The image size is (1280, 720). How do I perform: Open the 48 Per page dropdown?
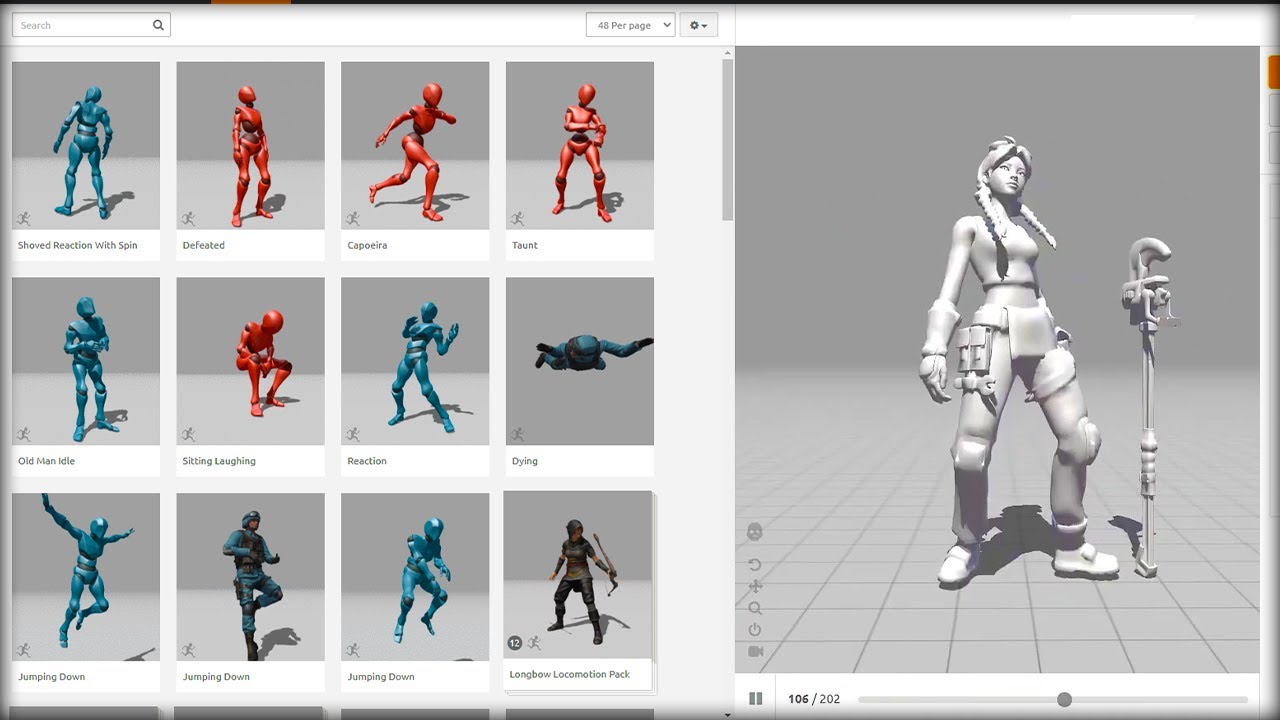(x=630, y=25)
